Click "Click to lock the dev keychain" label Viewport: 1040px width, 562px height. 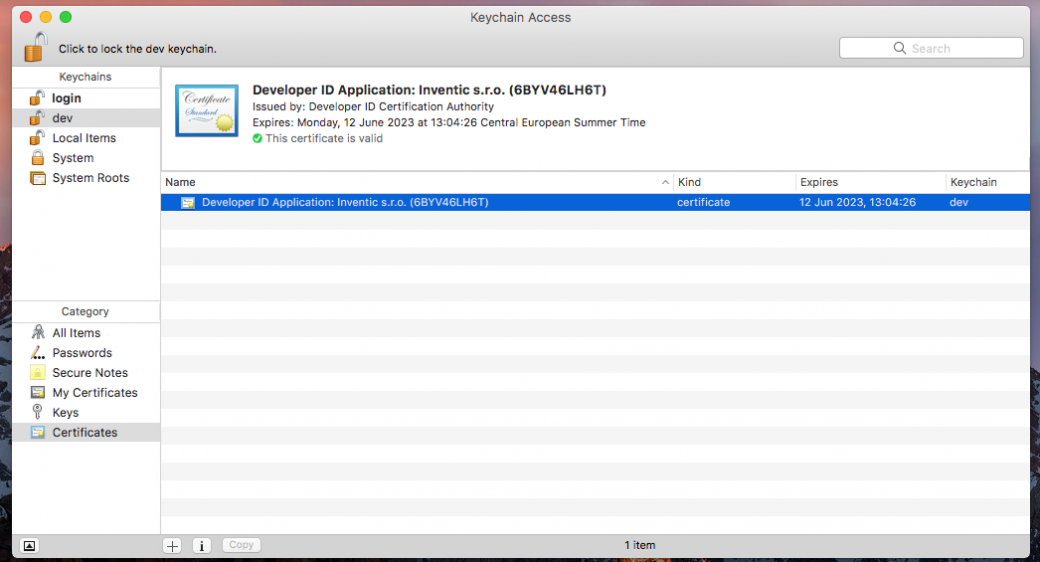(x=137, y=49)
